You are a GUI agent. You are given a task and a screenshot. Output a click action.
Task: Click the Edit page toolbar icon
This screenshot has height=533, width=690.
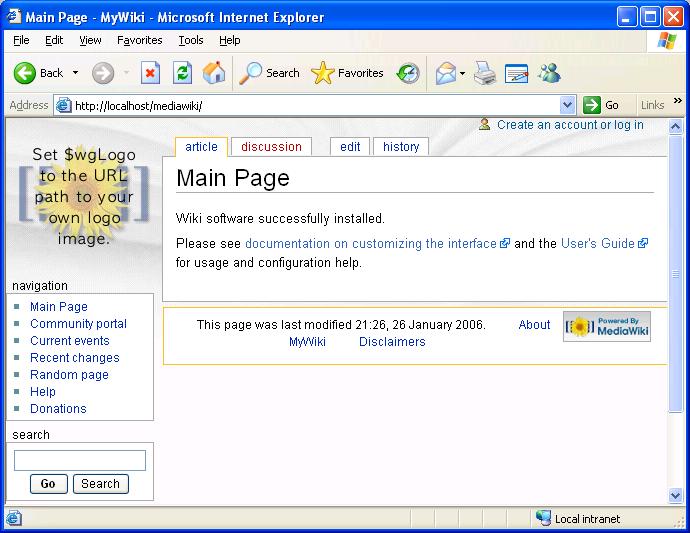click(x=516, y=73)
